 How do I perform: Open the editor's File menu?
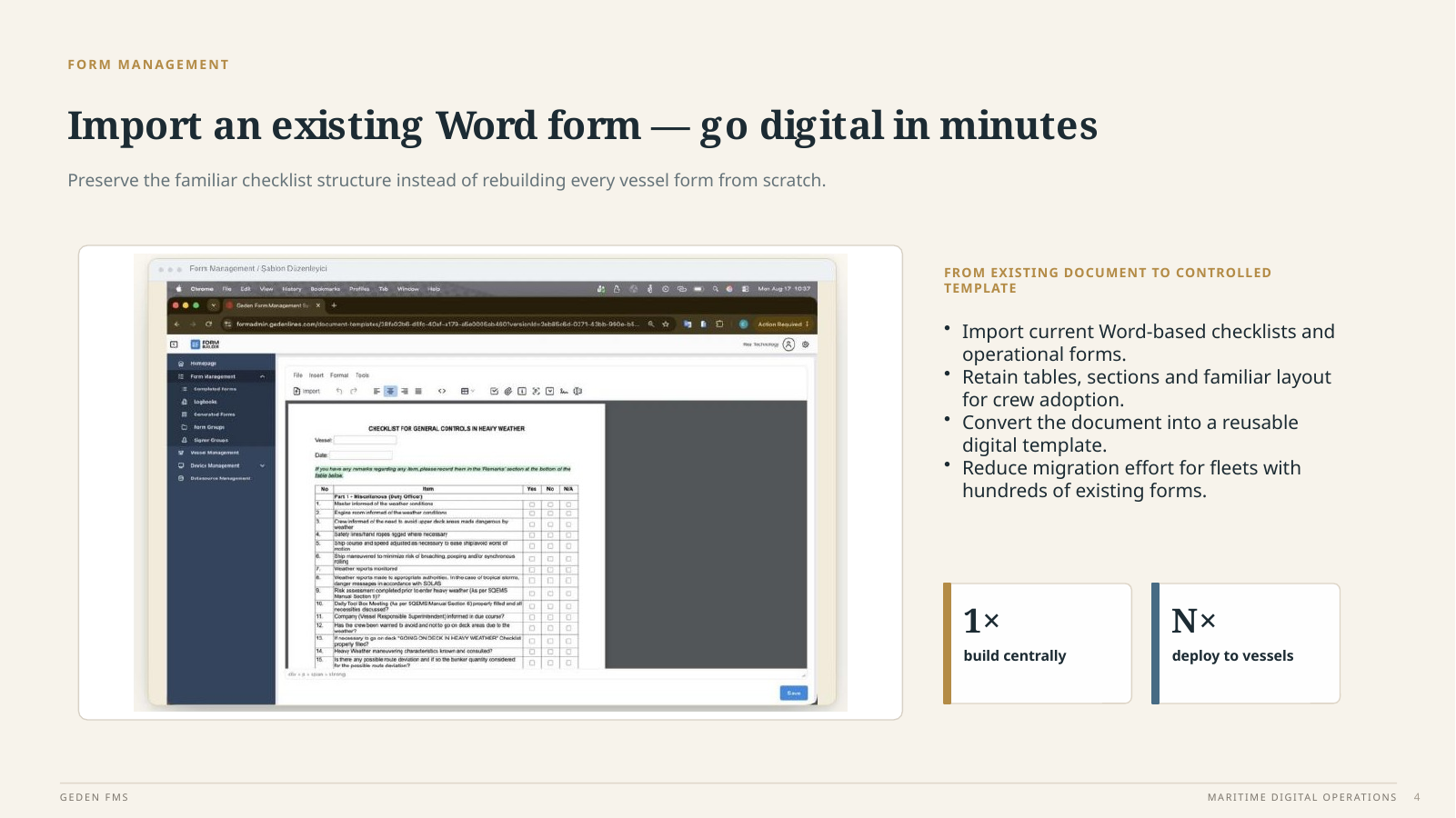(x=297, y=375)
